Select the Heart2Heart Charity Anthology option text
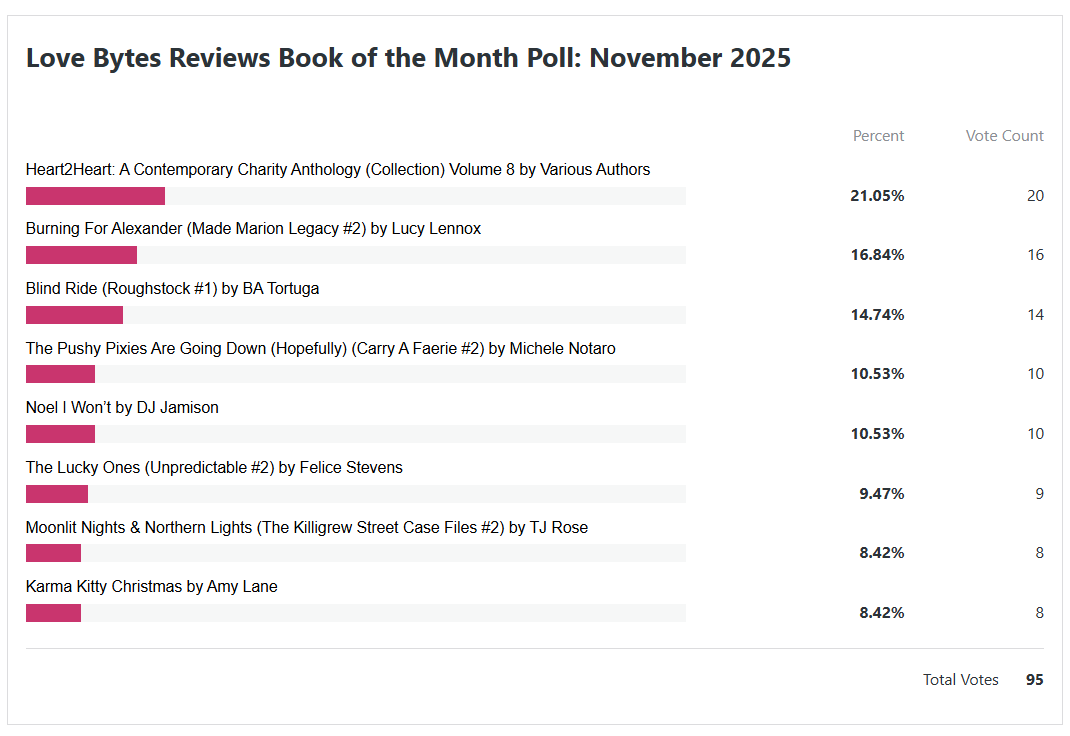 [x=338, y=170]
